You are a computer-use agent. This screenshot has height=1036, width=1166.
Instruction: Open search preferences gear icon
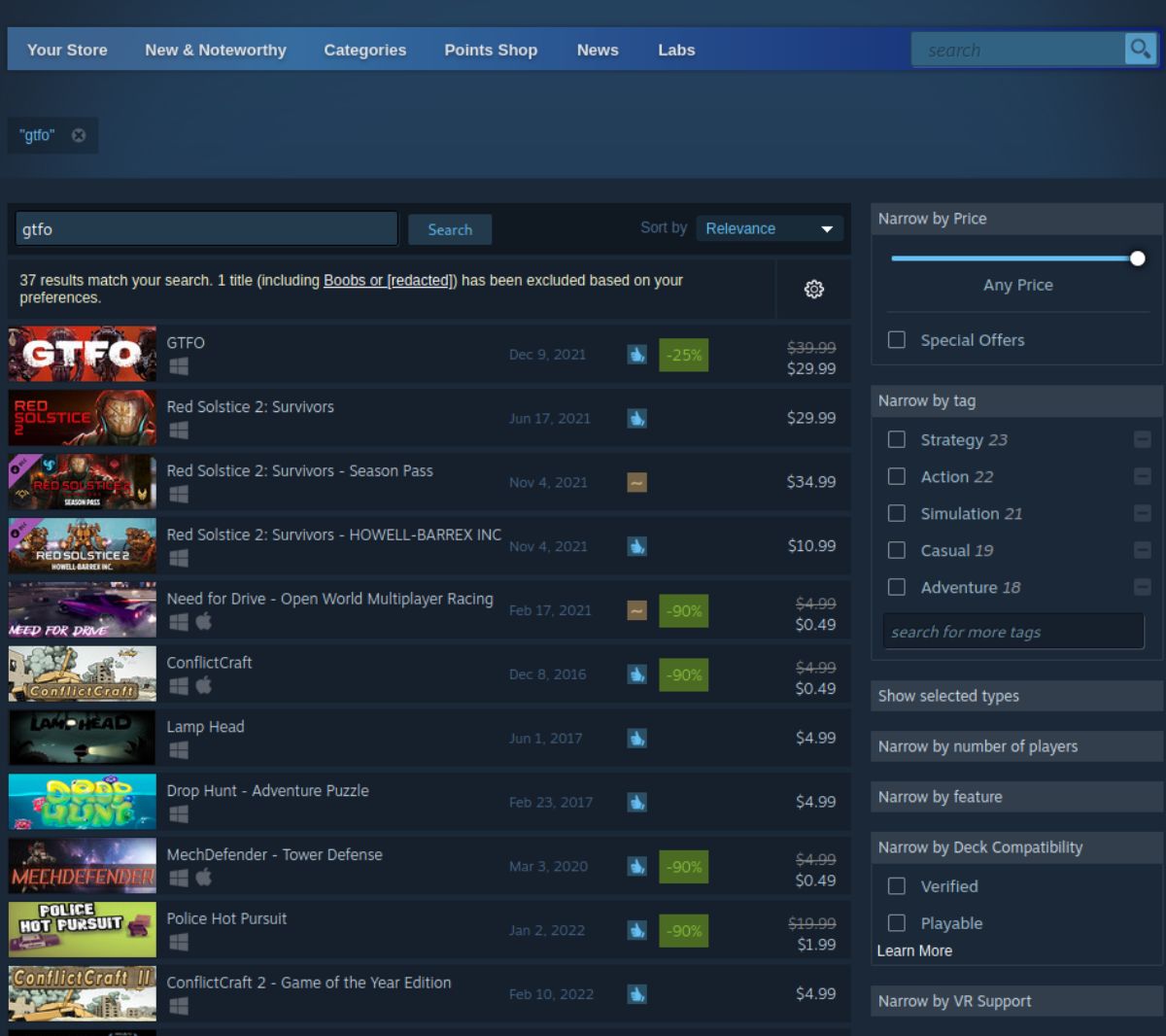[x=814, y=289]
